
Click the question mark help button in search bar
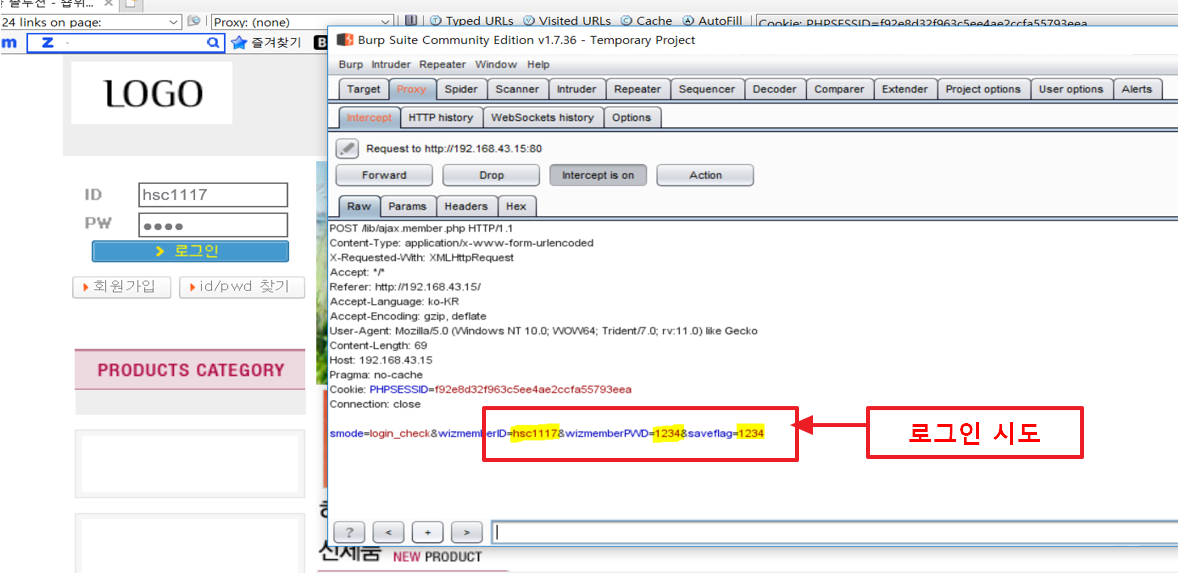[349, 532]
